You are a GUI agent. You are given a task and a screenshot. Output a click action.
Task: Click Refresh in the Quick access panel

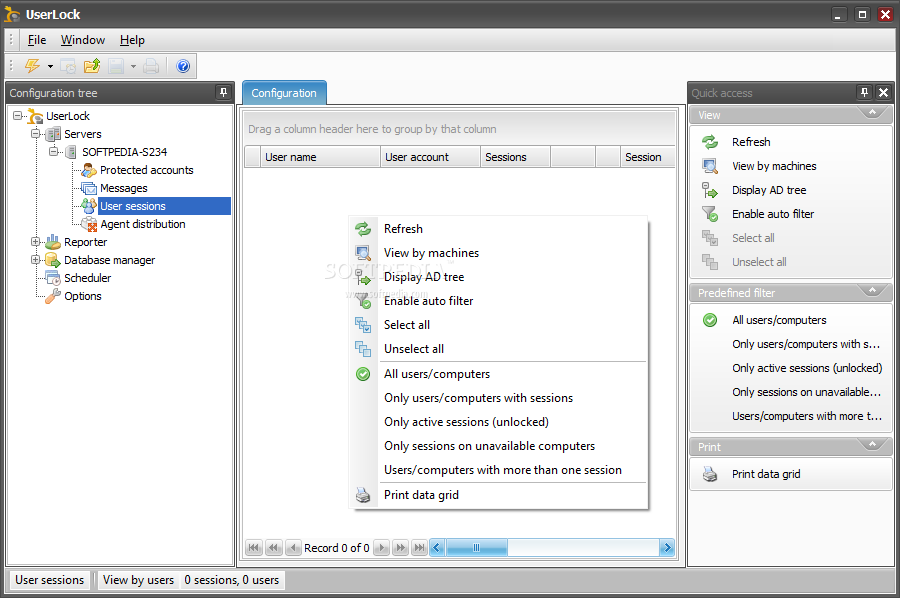(x=751, y=142)
